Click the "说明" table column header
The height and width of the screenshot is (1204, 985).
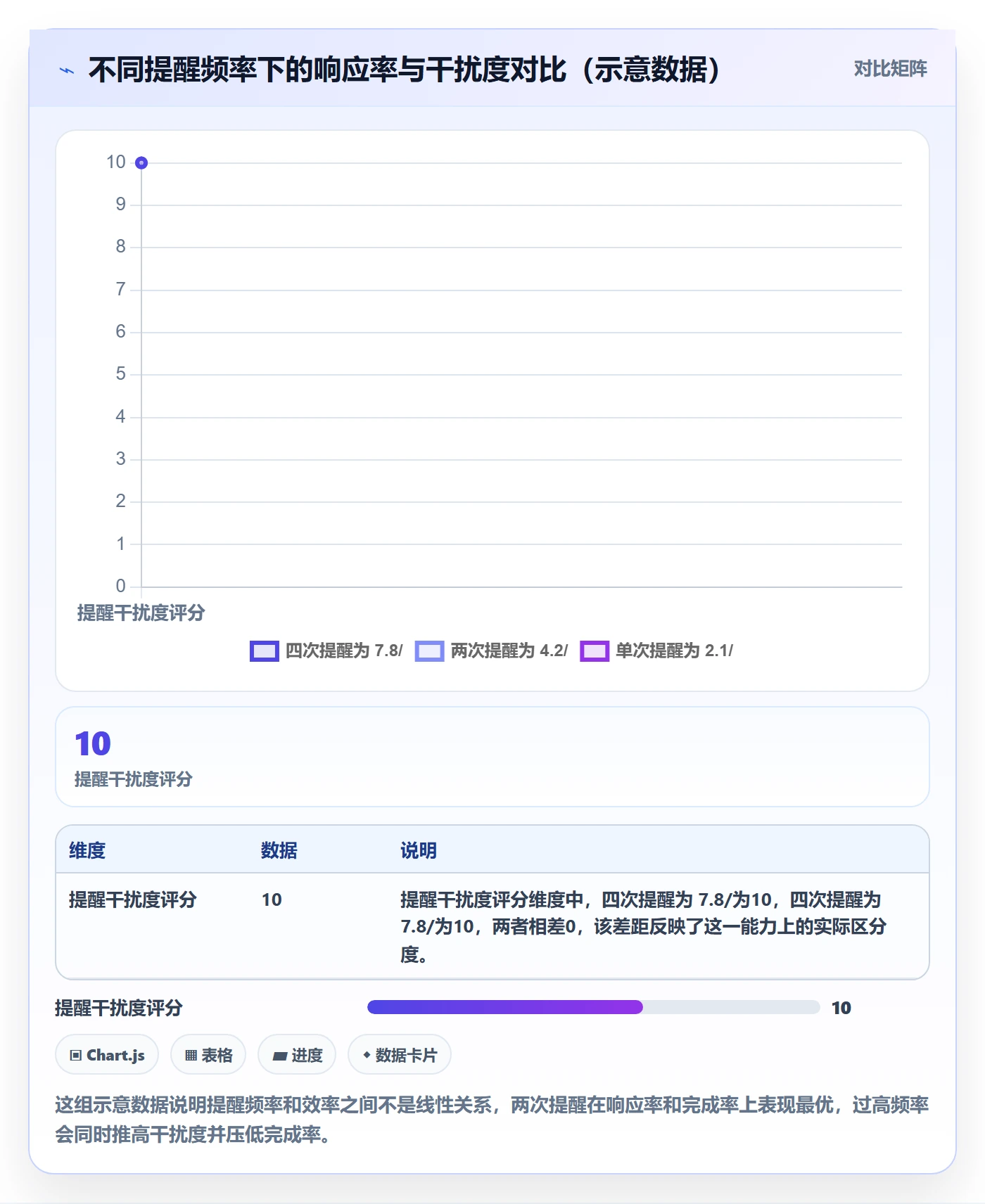click(419, 850)
